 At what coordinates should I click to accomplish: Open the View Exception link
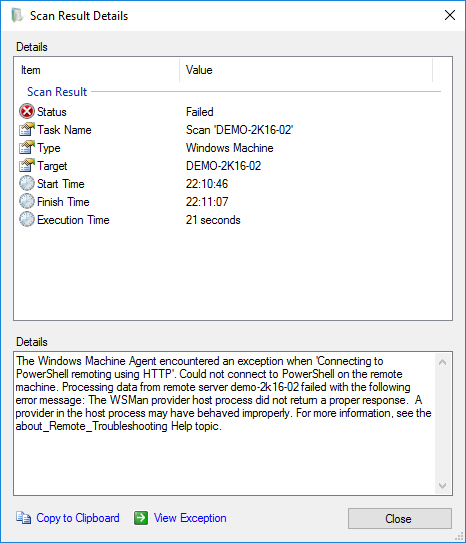[x=190, y=518]
